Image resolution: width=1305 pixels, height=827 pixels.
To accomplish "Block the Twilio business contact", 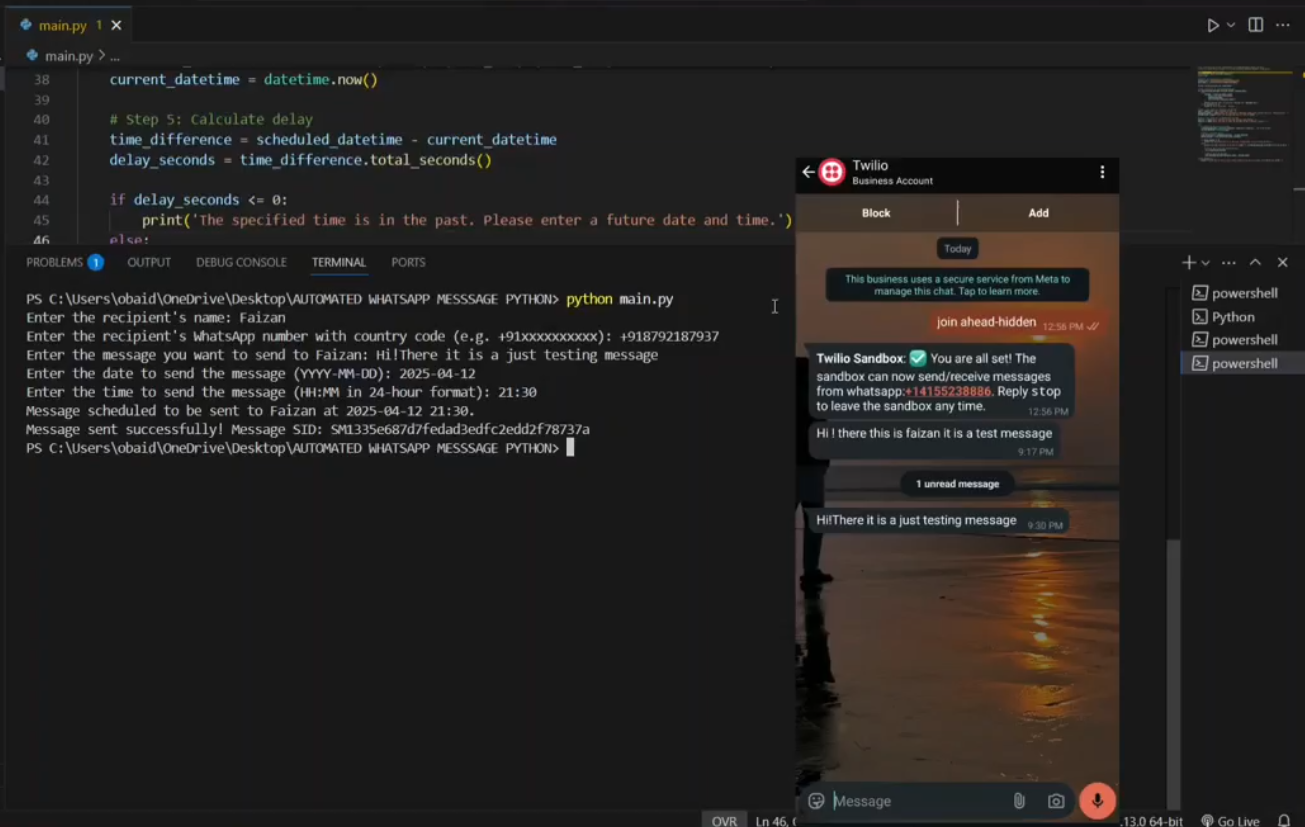I will pyautogui.click(x=876, y=213).
